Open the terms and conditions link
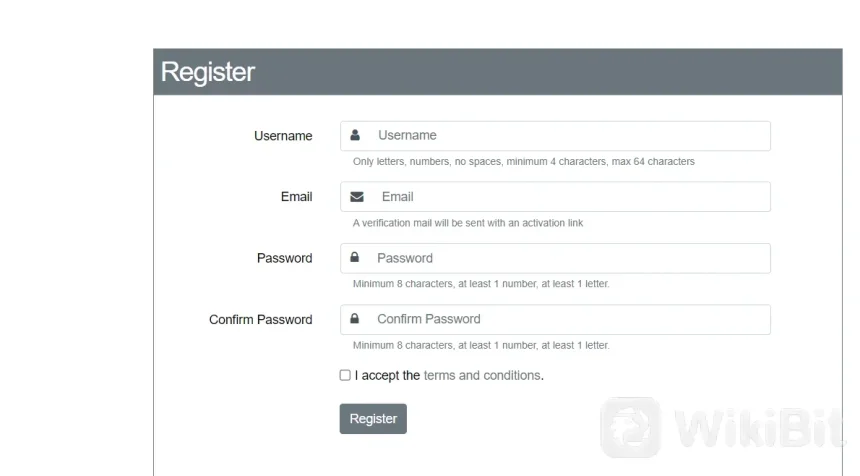Image resolution: width=860 pixels, height=476 pixels. (482, 376)
